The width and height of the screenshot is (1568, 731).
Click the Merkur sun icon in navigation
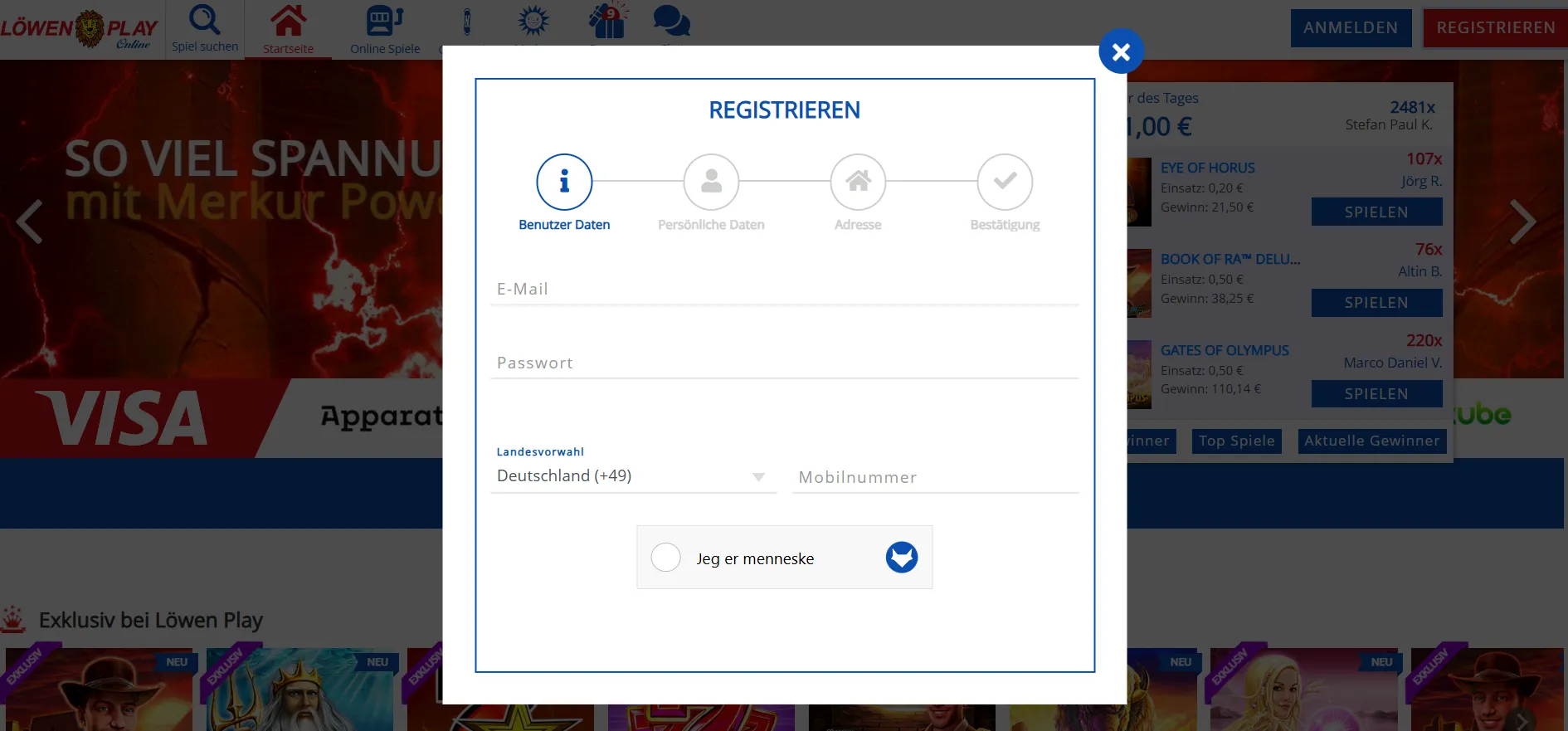(x=533, y=21)
